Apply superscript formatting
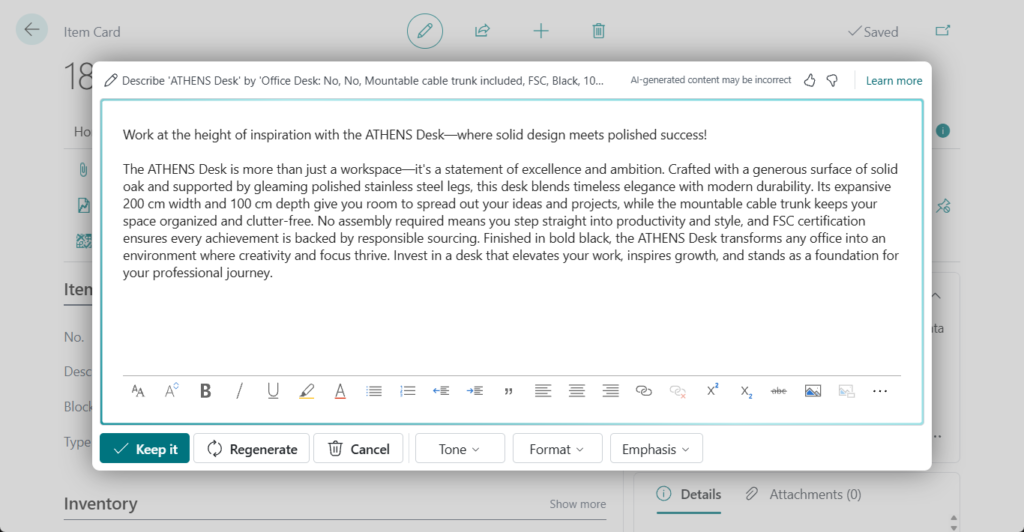The height and width of the screenshot is (532, 1024). tap(712, 391)
